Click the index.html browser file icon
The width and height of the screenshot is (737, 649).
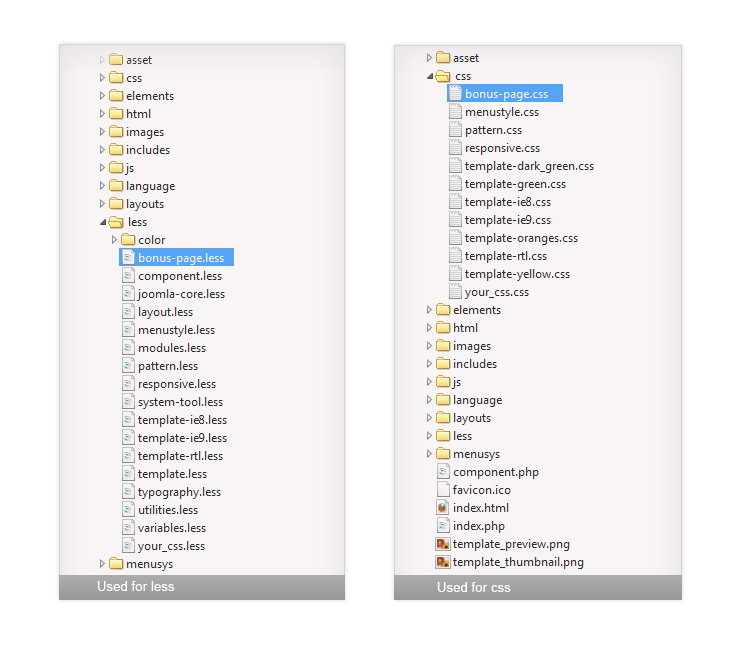tap(443, 508)
